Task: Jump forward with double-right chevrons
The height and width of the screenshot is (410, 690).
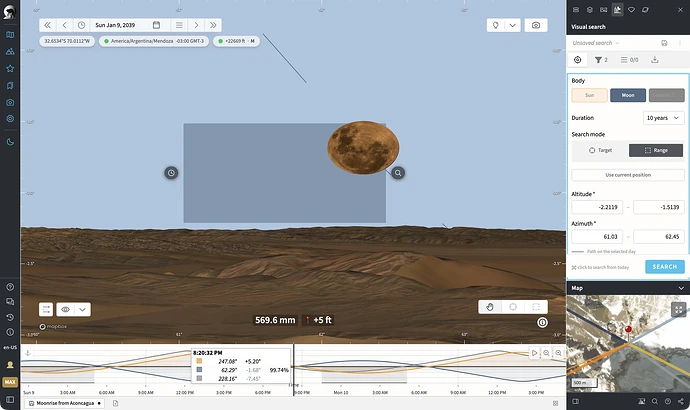Action: click(x=213, y=25)
